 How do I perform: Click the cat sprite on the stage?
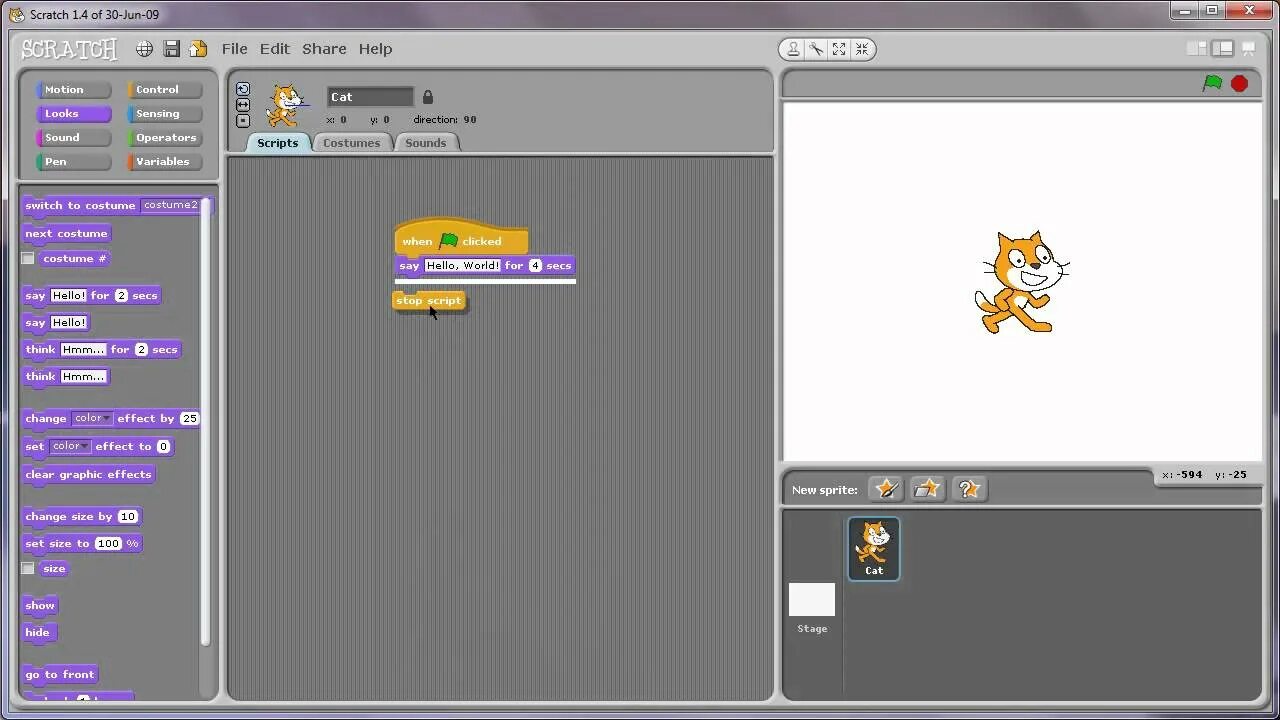pos(1020,282)
